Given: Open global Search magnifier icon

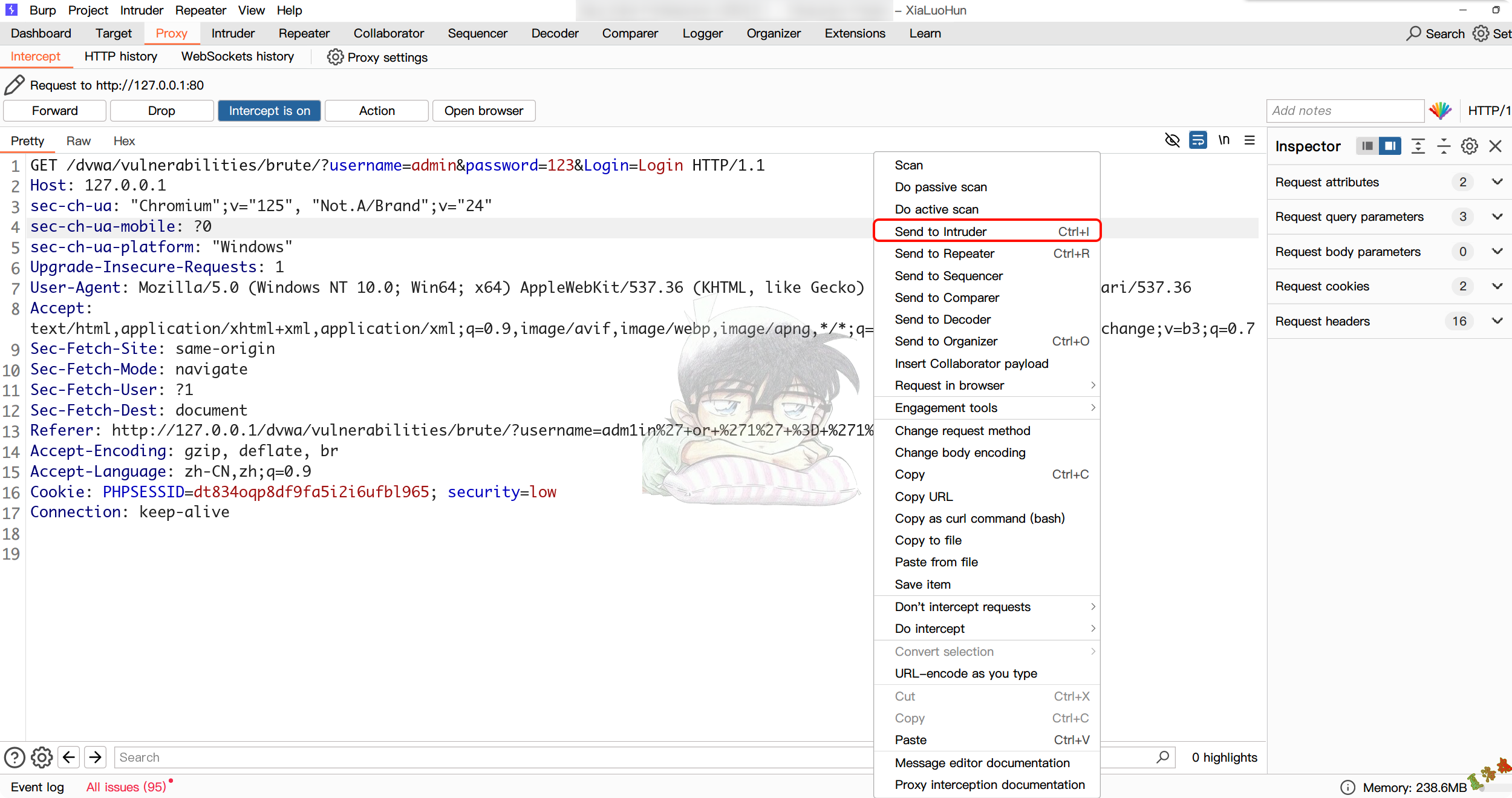Looking at the screenshot, I should [1413, 33].
